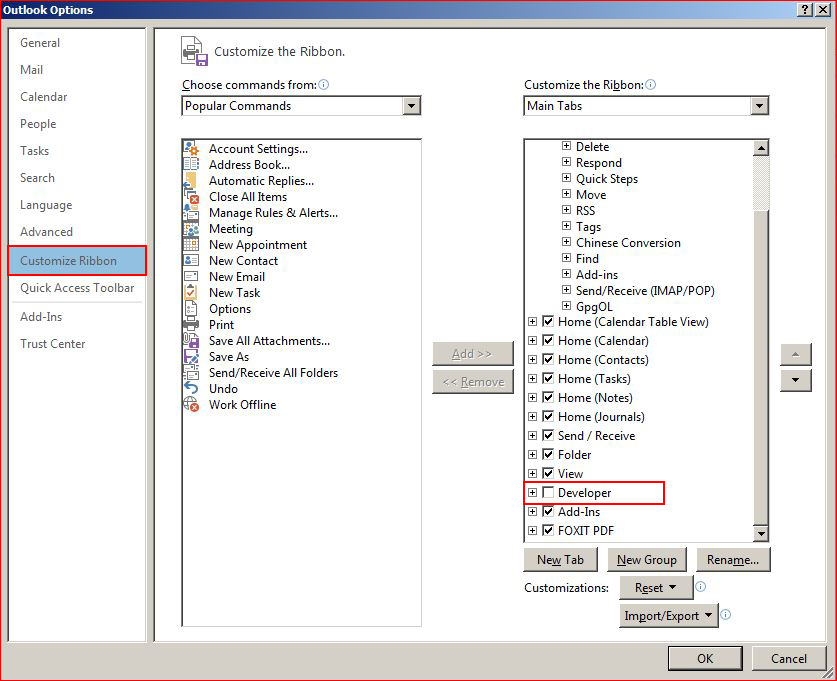Viewport: 837px width, 681px height.
Task: Open Trust Center settings page
Action: point(53,344)
